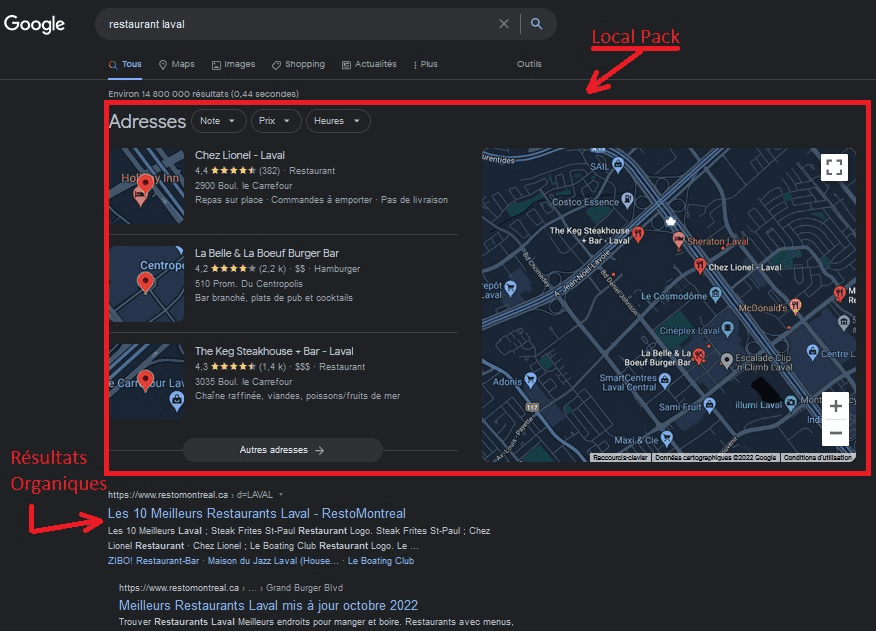876x631 pixels.
Task: Zoom in on the map with plus button
Action: click(x=836, y=406)
